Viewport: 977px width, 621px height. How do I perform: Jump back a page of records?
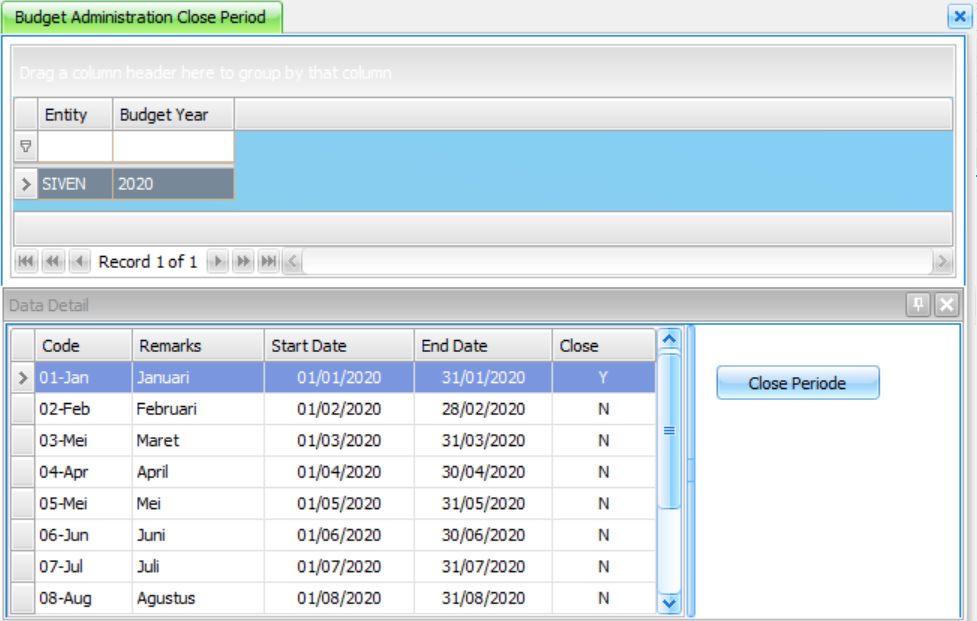53,262
